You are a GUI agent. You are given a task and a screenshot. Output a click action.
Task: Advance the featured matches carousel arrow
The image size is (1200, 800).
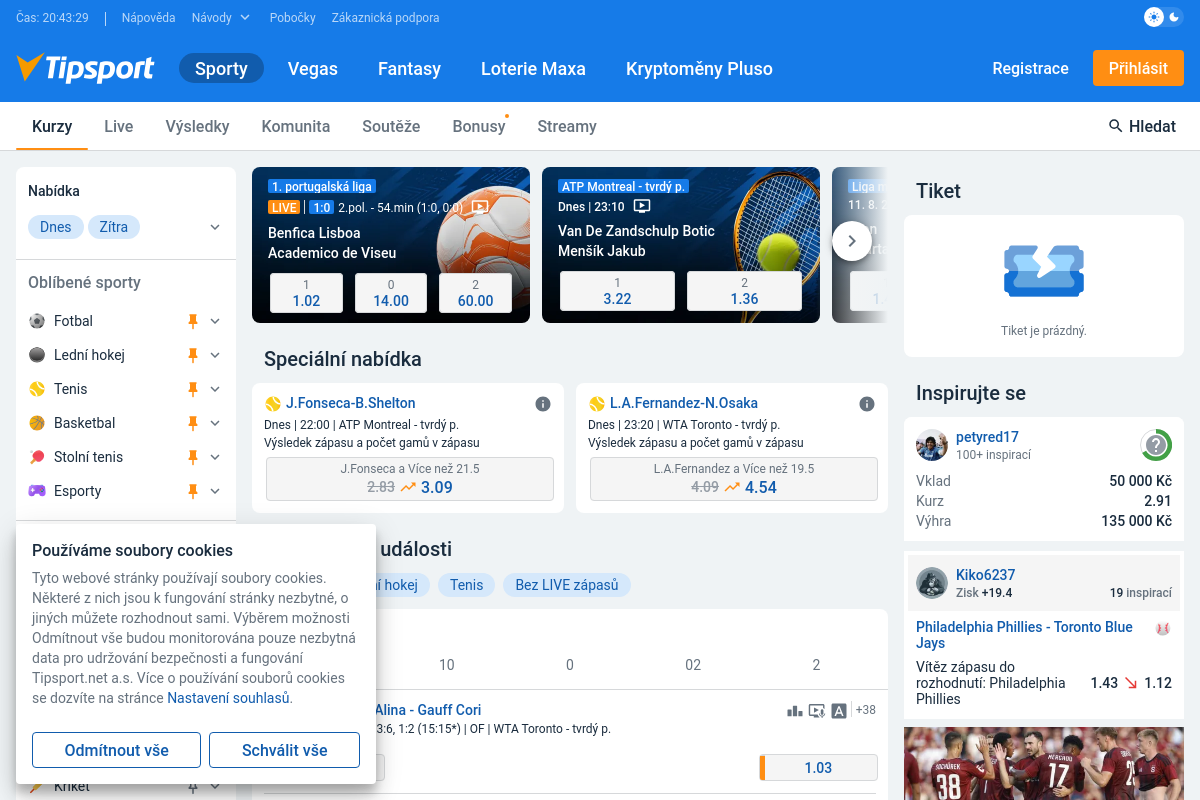tap(852, 241)
